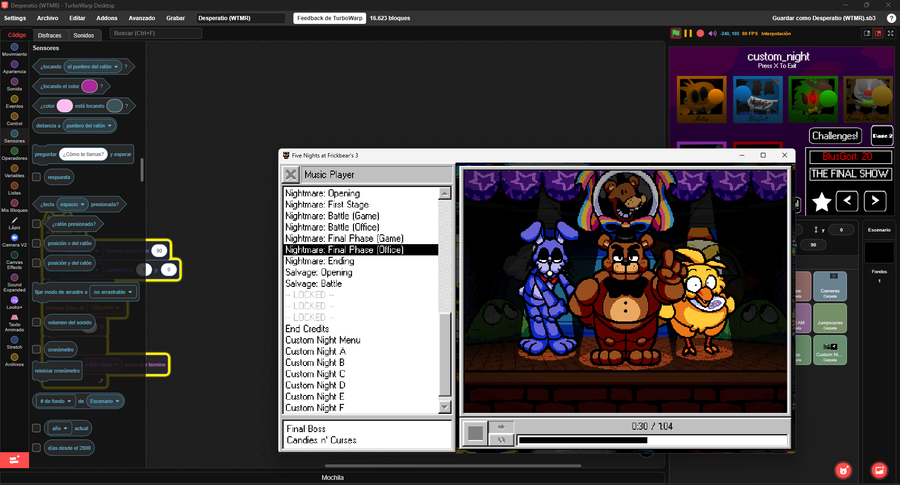Open the Listas block category

click(14, 188)
